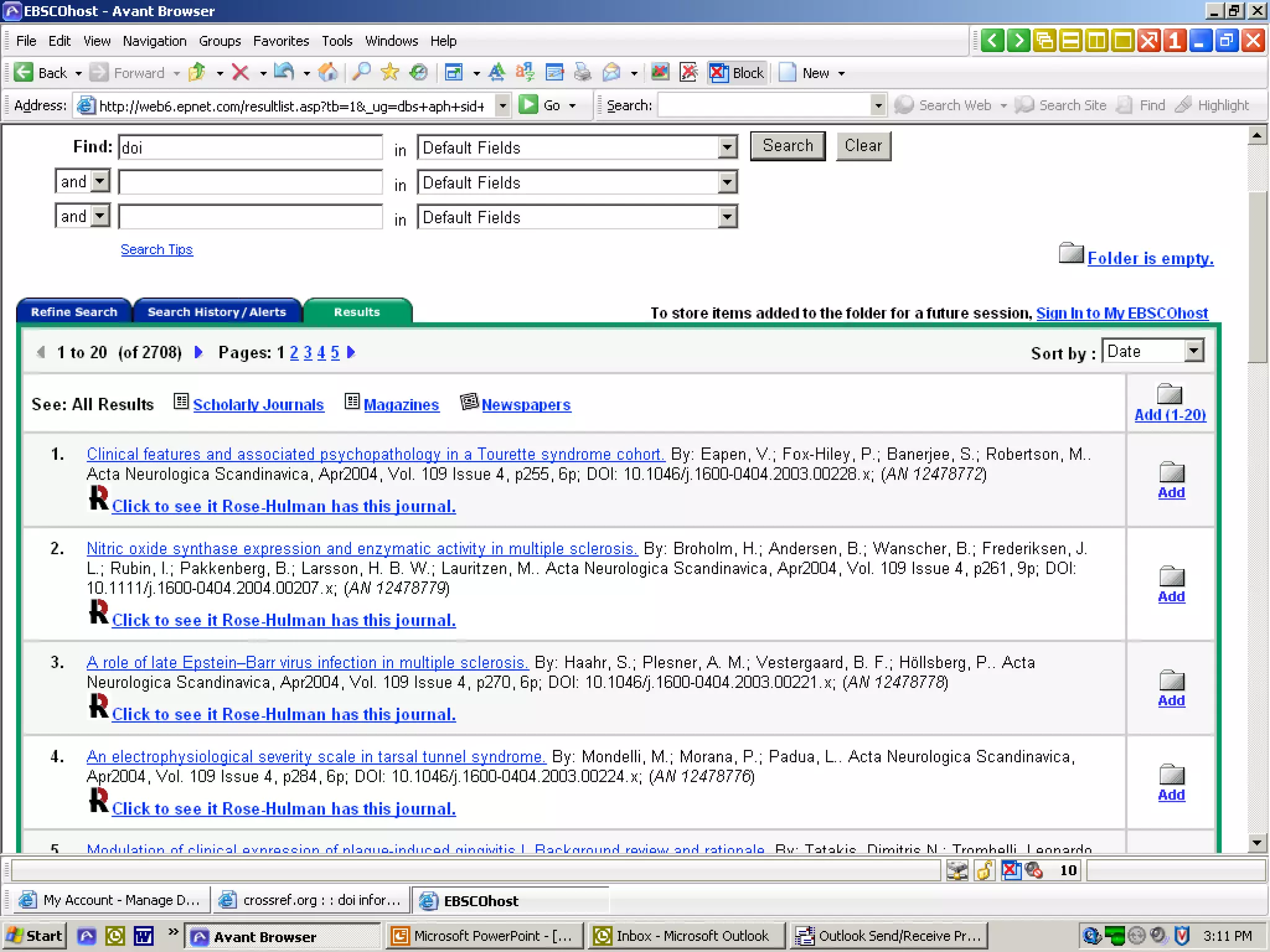
Task: Click the magnifier Search toolbar icon
Action: (x=361, y=73)
